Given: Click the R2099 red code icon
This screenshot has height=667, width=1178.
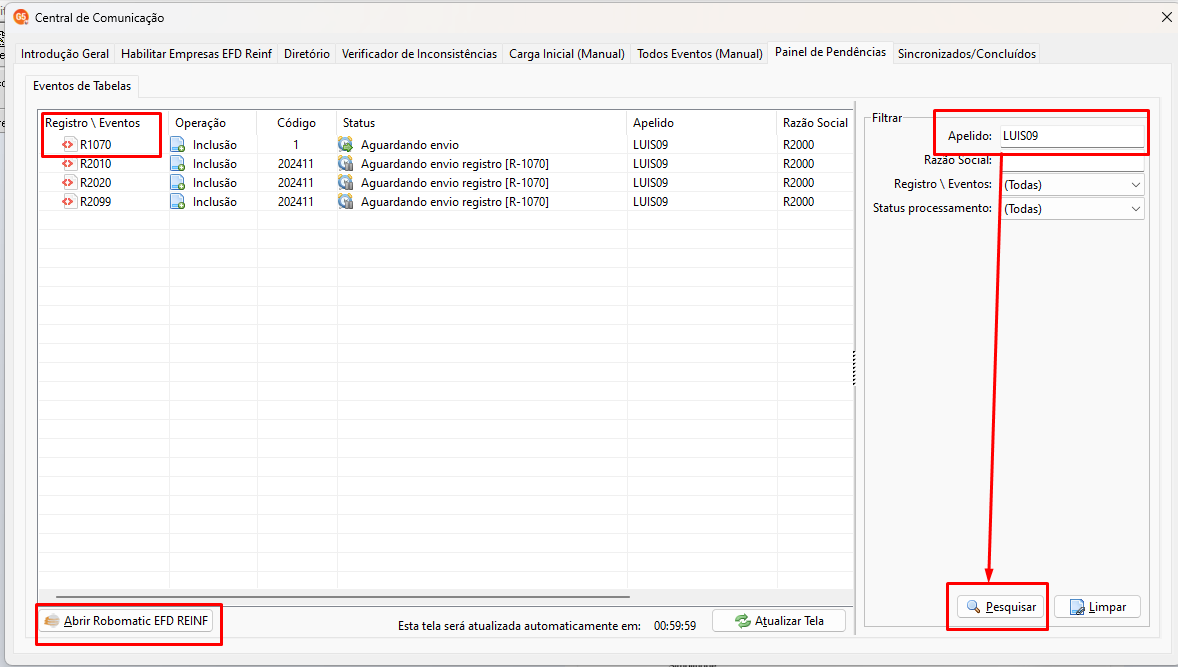Looking at the screenshot, I should point(68,201).
